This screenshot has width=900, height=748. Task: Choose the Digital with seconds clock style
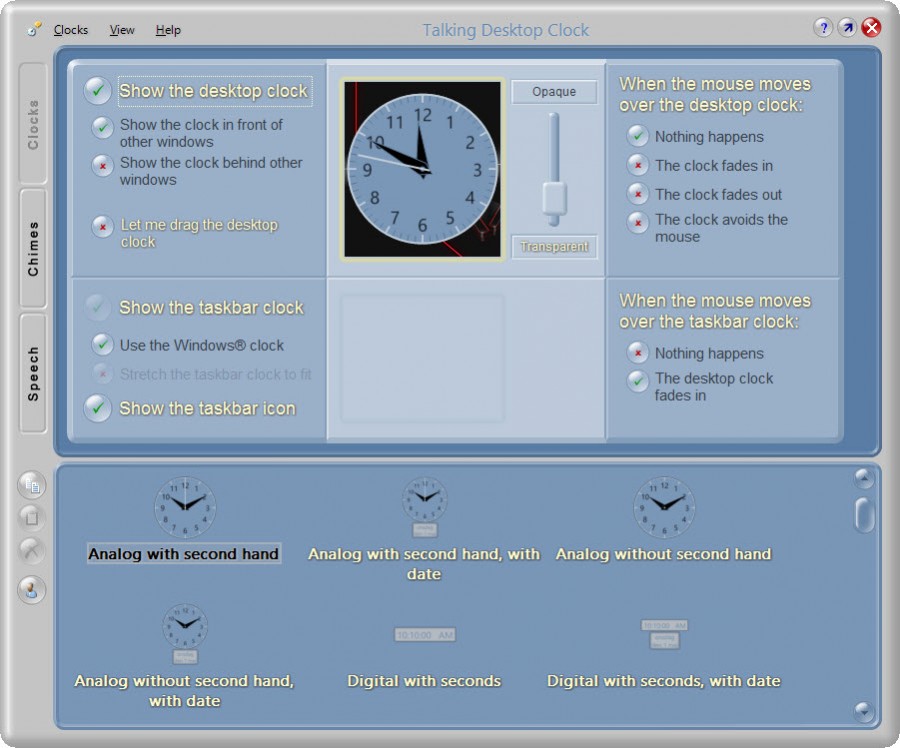tap(425, 634)
